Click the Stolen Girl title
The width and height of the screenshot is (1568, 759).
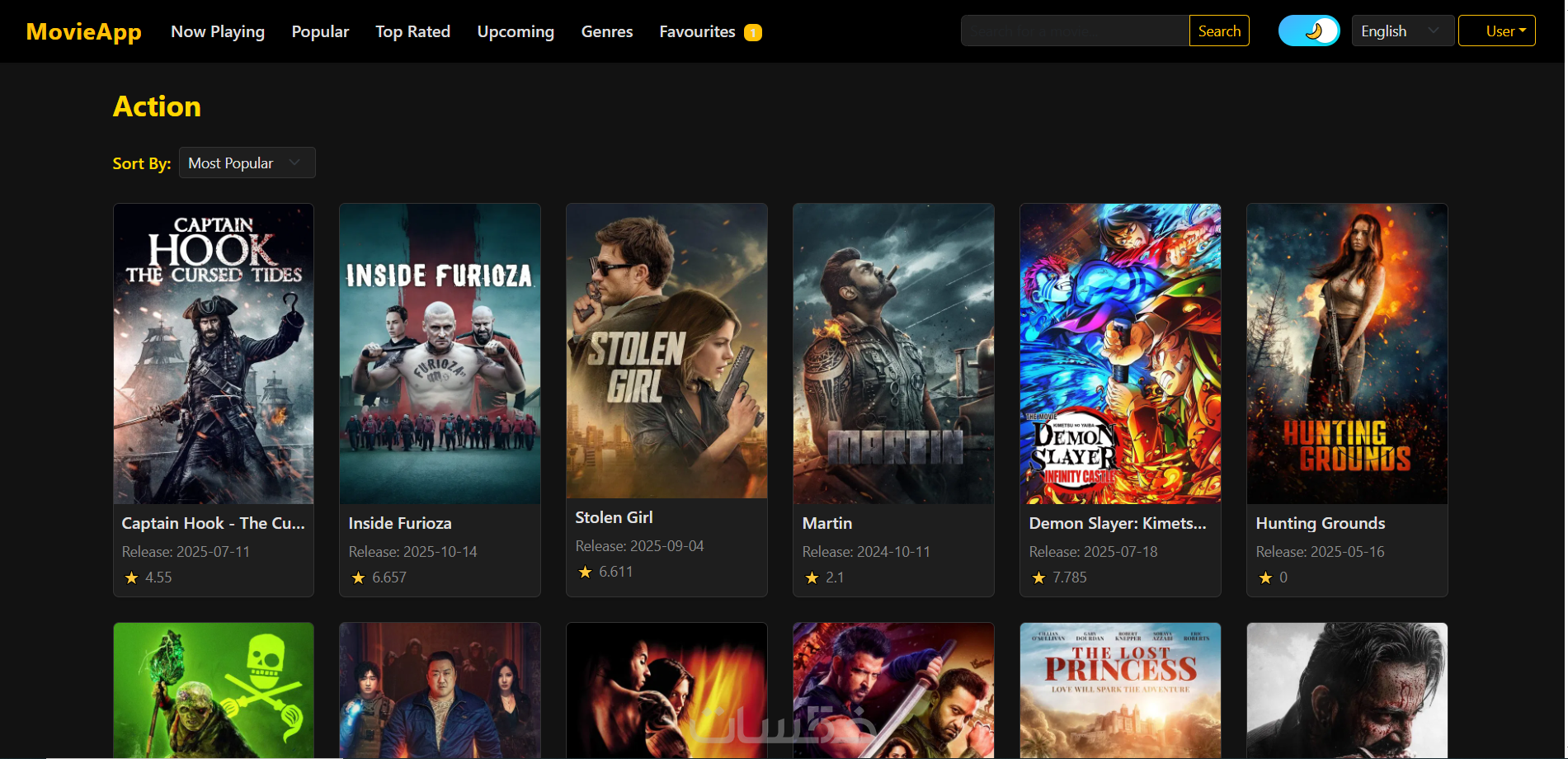coord(614,517)
